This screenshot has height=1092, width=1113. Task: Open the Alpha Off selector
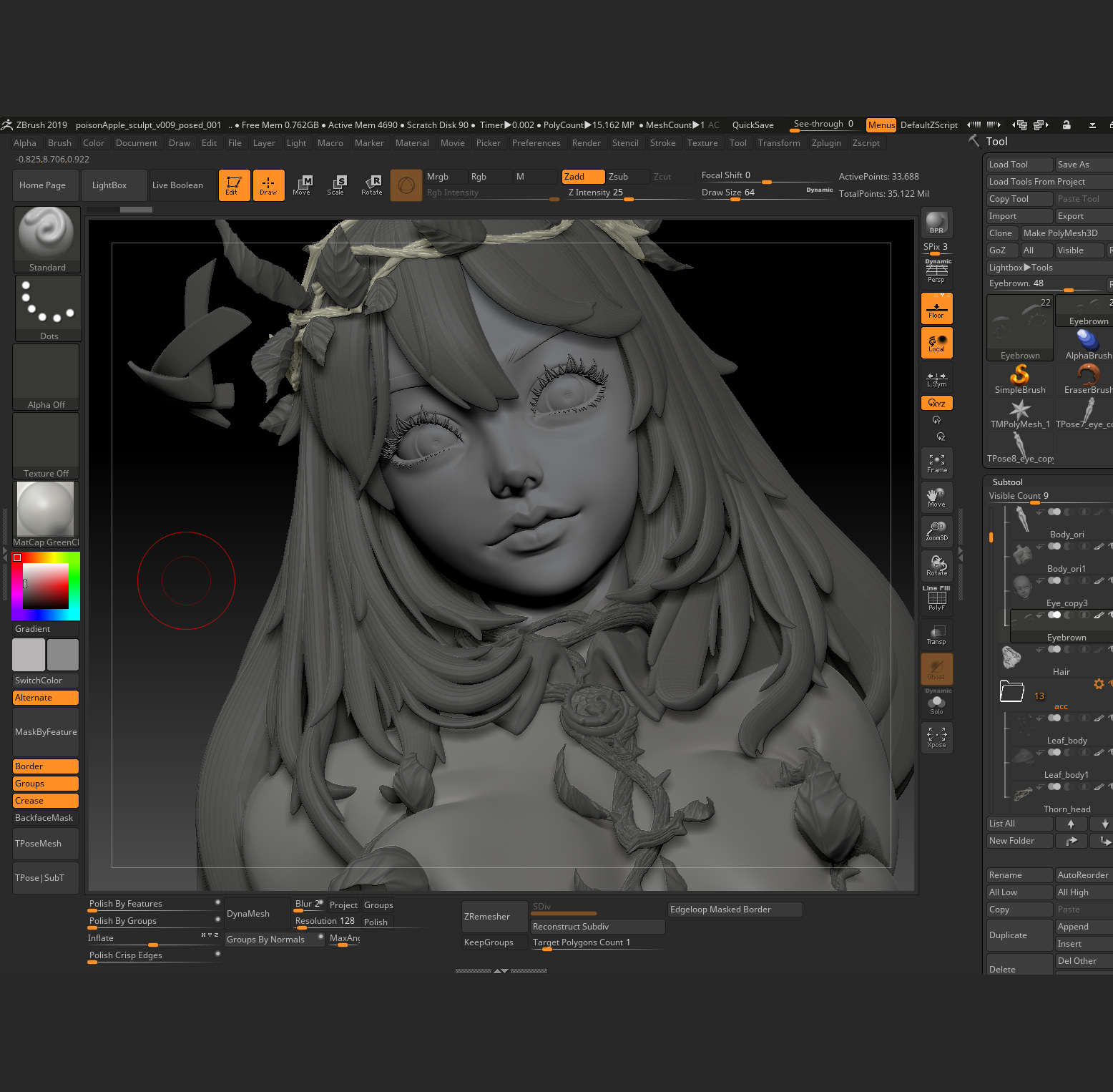click(x=46, y=377)
